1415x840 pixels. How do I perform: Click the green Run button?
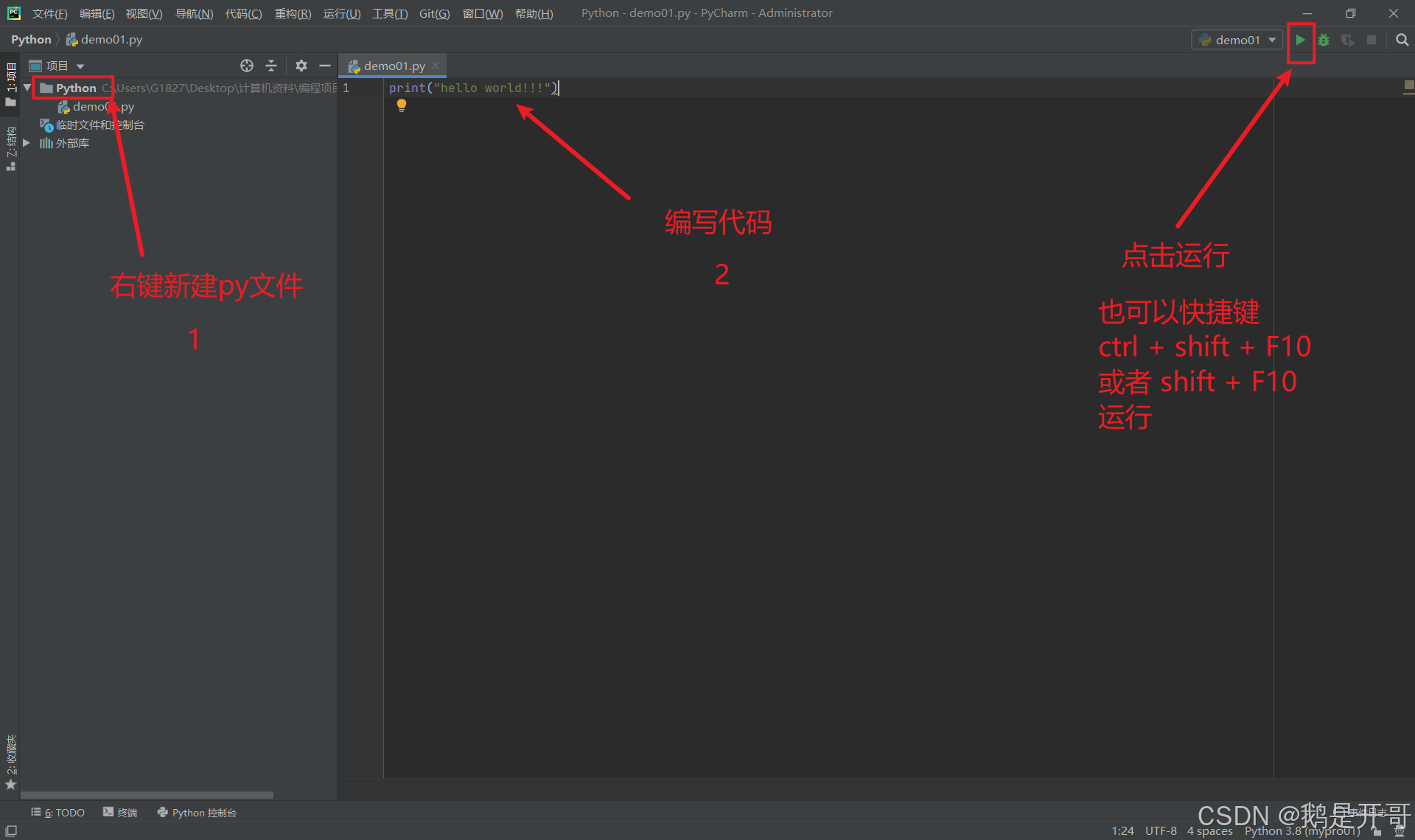(1300, 40)
